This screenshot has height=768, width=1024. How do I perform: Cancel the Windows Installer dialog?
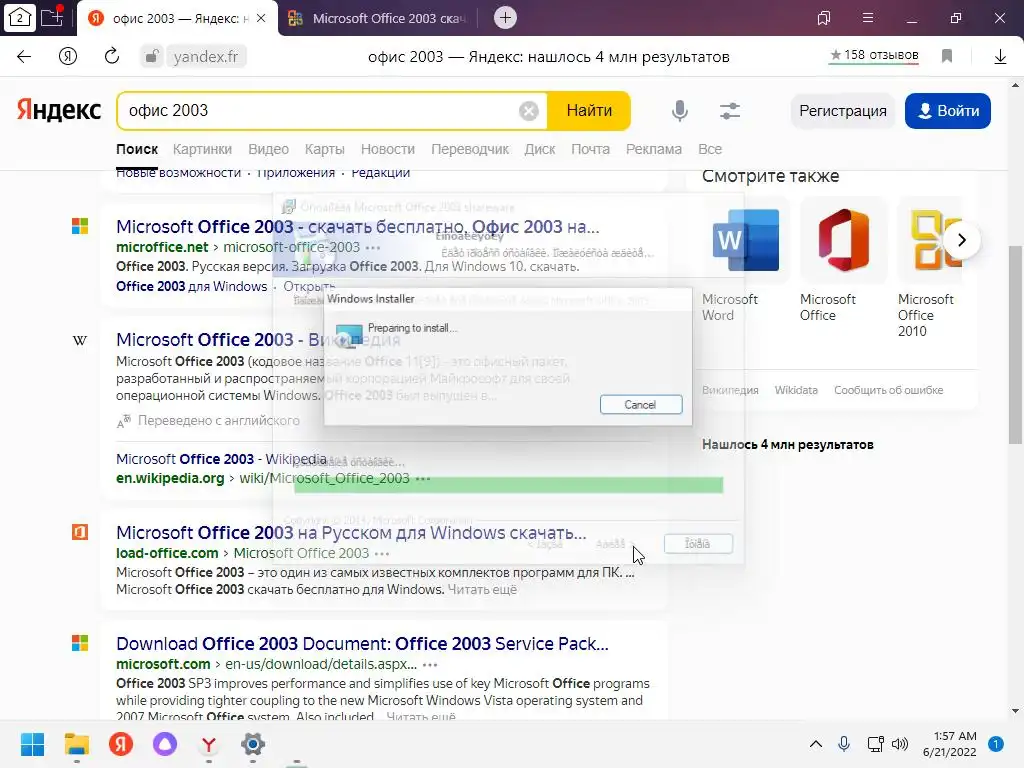[641, 404]
